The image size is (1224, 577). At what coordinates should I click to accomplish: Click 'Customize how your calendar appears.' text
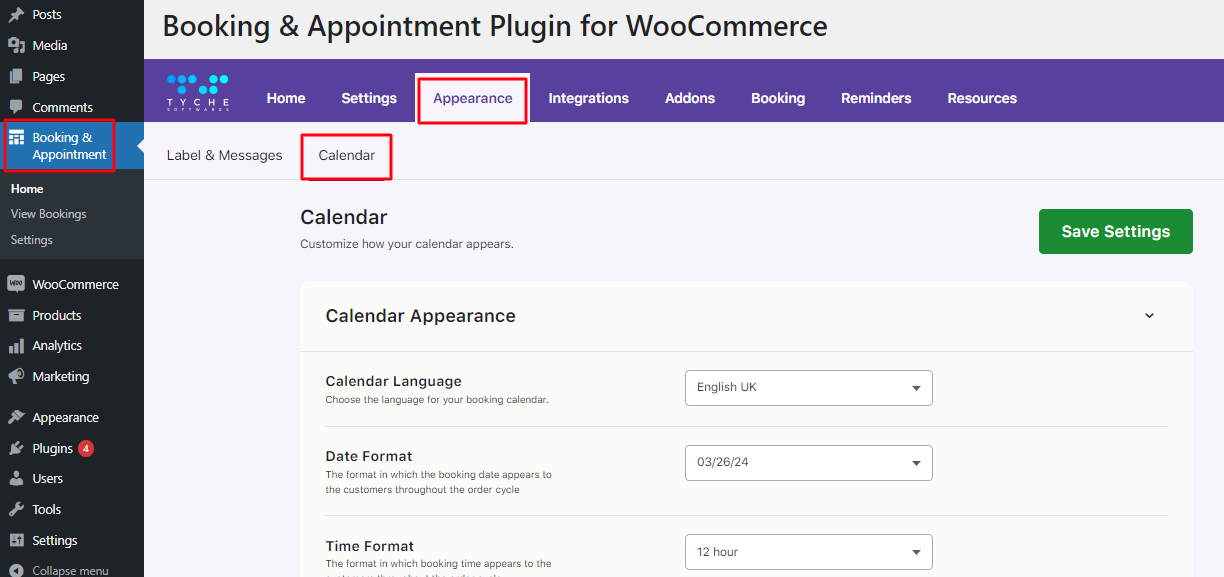407,244
